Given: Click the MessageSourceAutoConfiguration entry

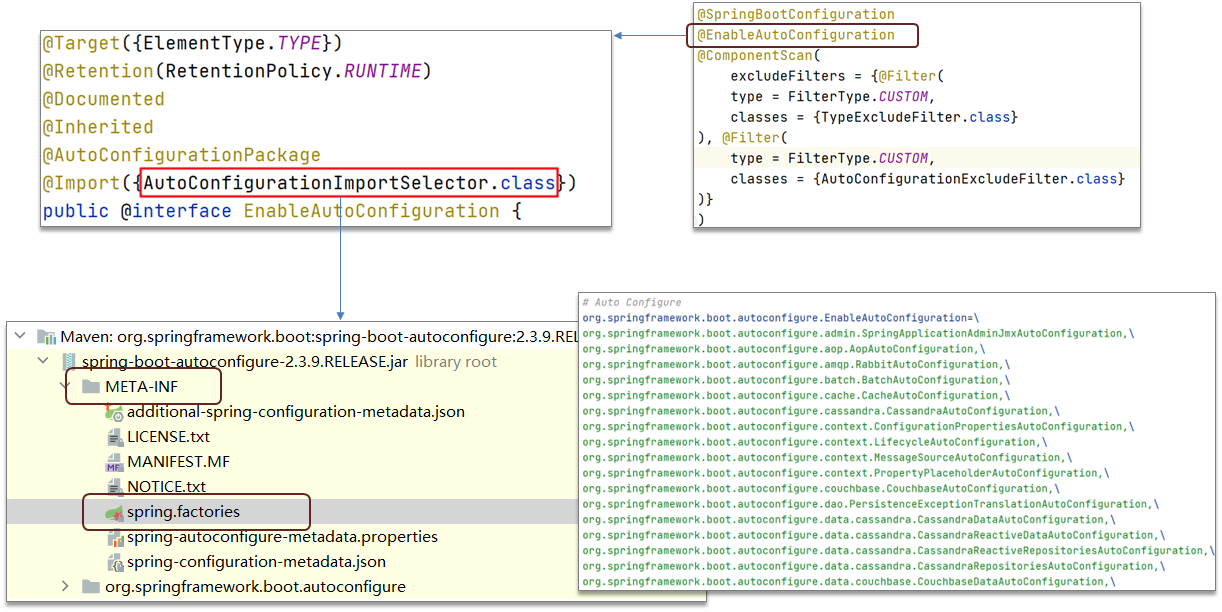Looking at the screenshot, I should point(827,457).
